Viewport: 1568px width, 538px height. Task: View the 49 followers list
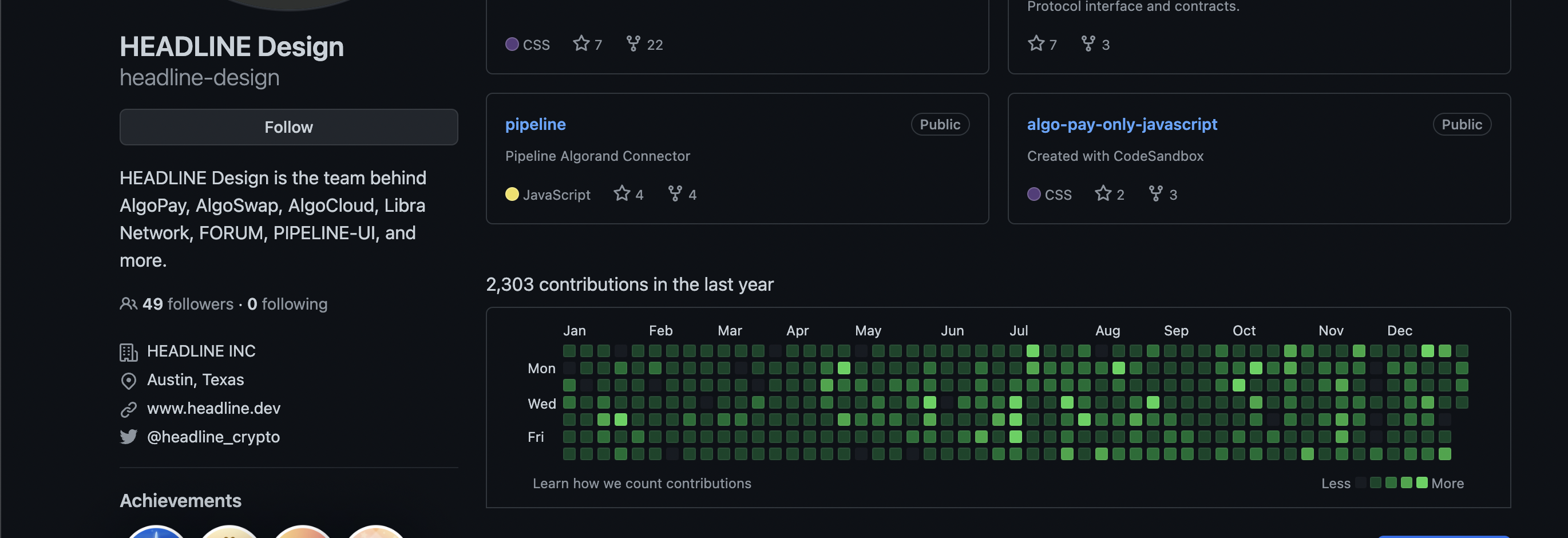coord(188,304)
